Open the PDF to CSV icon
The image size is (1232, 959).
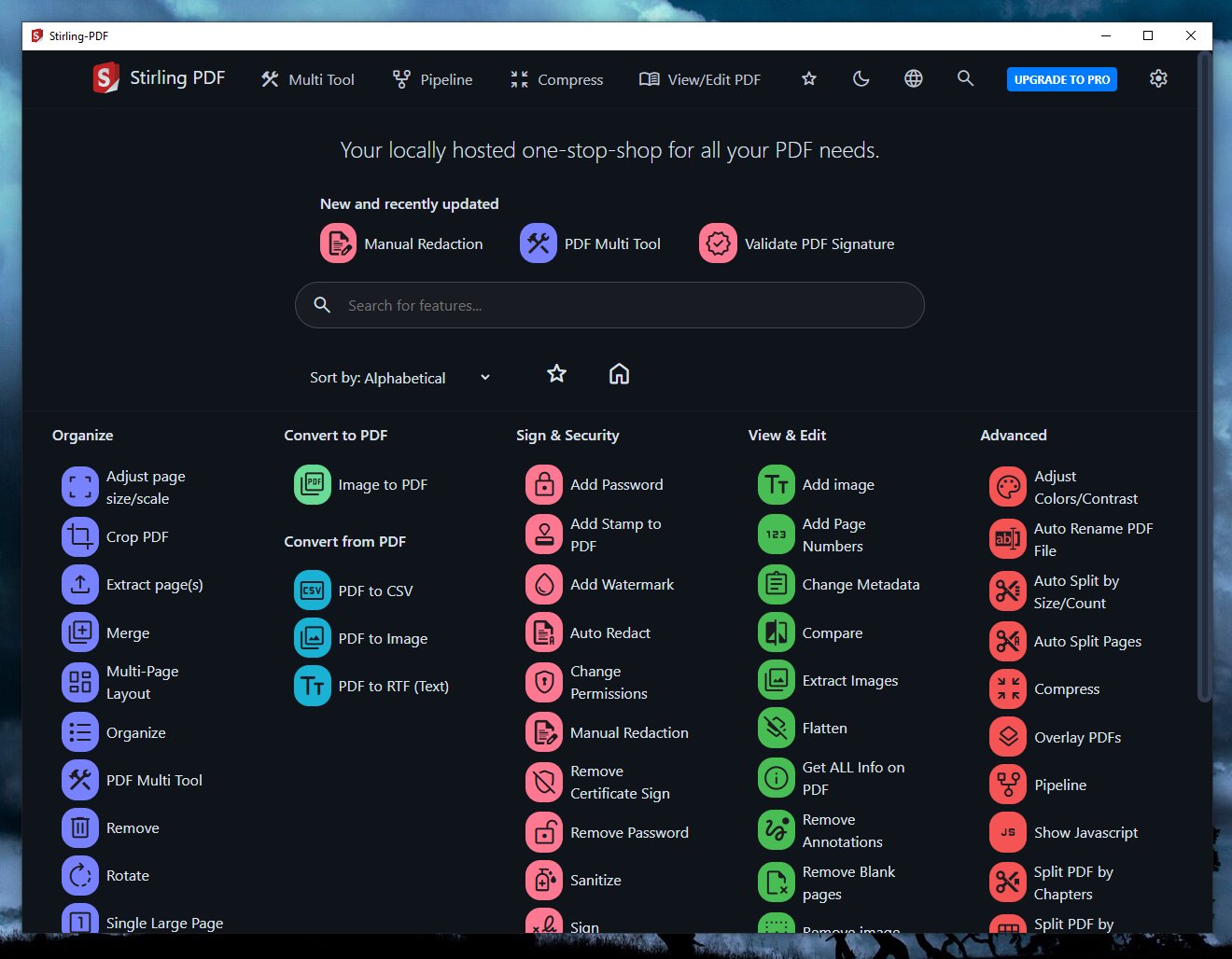click(313, 591)
